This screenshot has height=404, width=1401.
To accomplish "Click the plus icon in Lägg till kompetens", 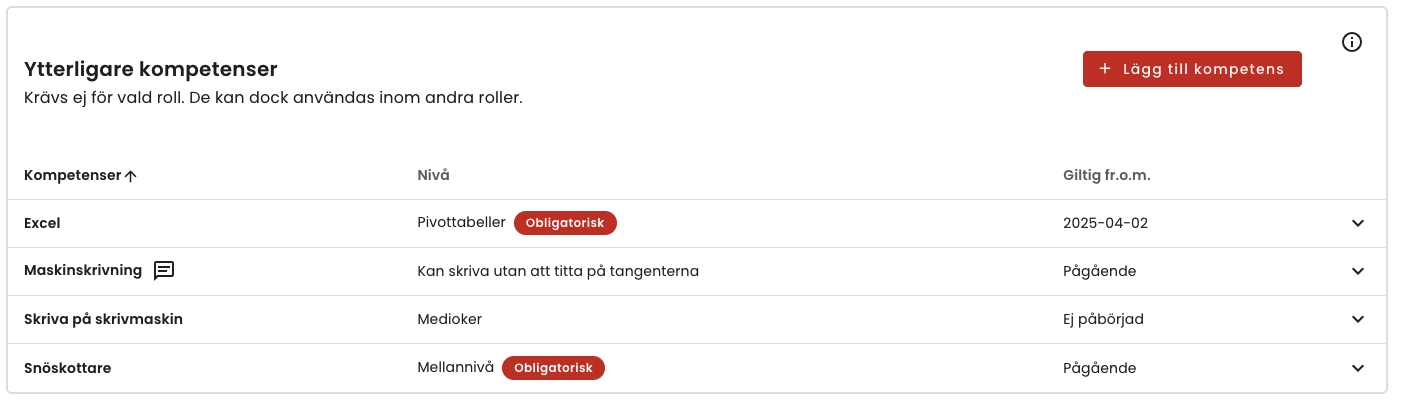I will 1105,69.
